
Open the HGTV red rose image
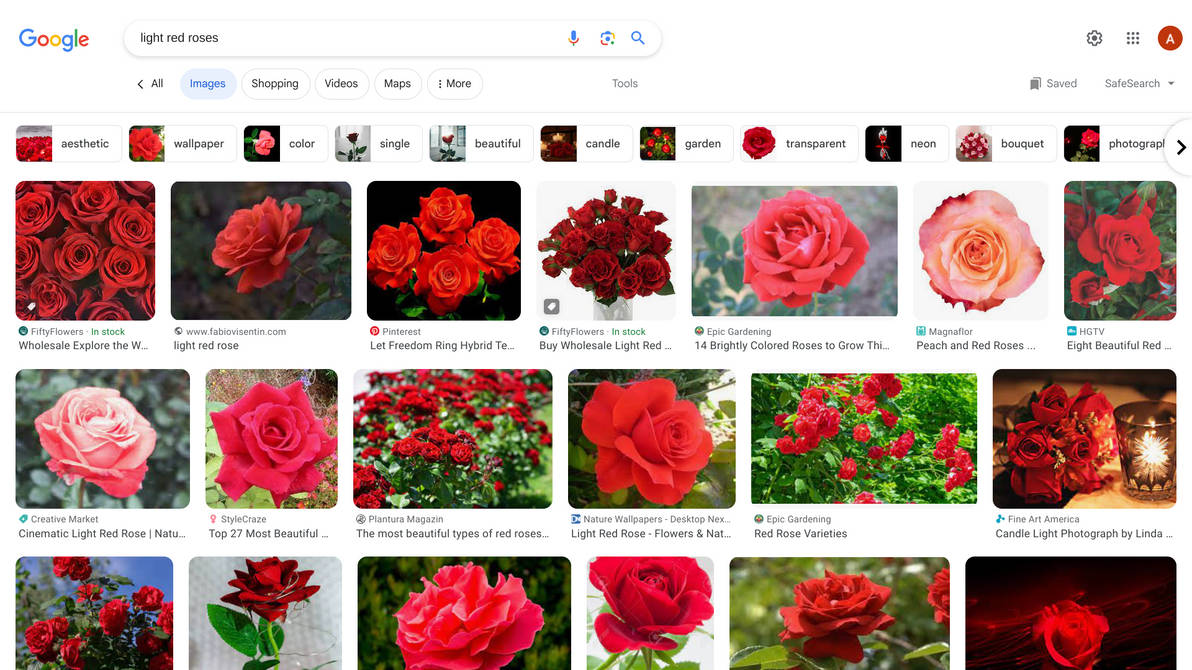point(1120,250)
